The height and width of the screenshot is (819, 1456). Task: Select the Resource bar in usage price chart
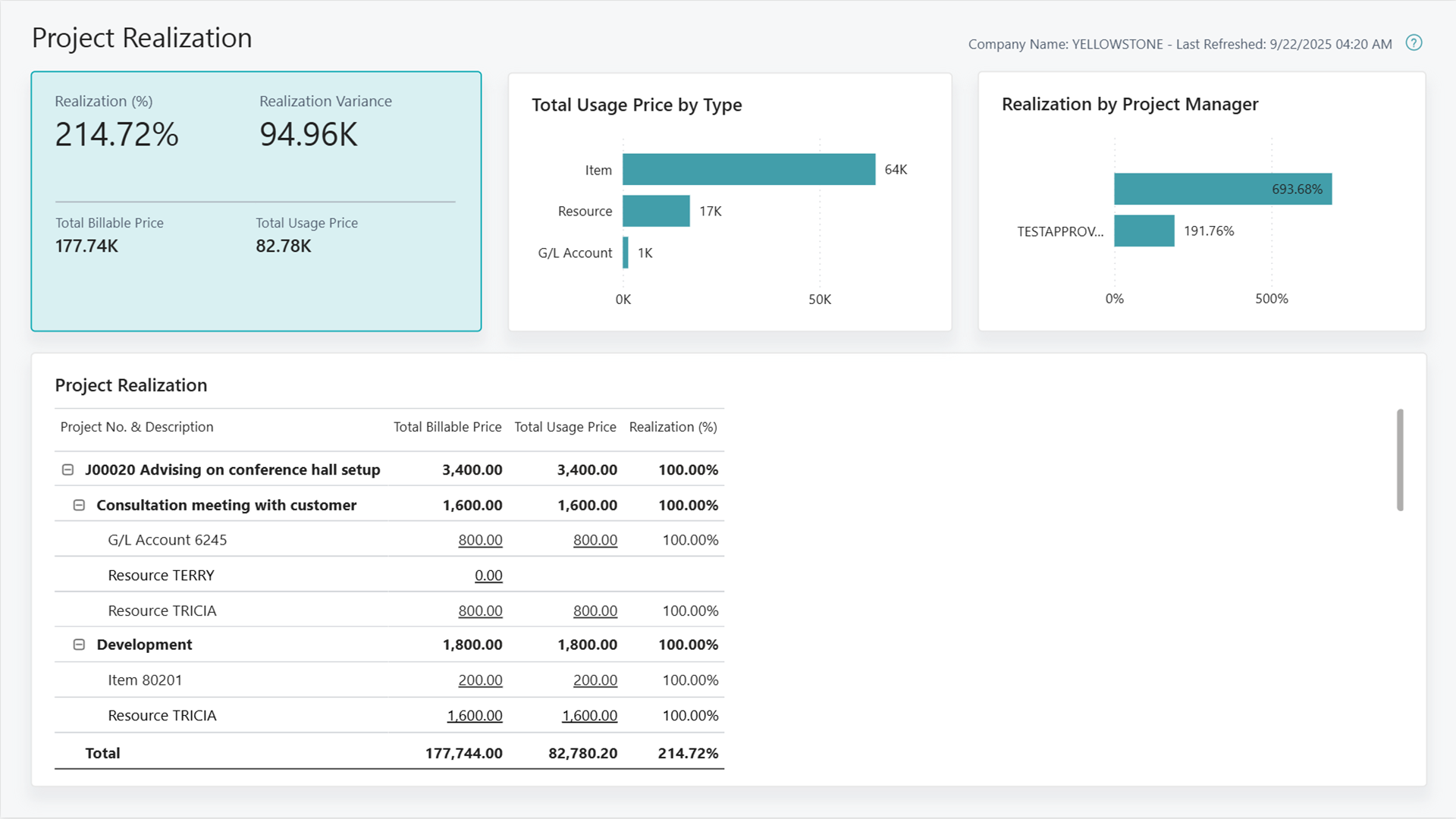pos(655,211)
